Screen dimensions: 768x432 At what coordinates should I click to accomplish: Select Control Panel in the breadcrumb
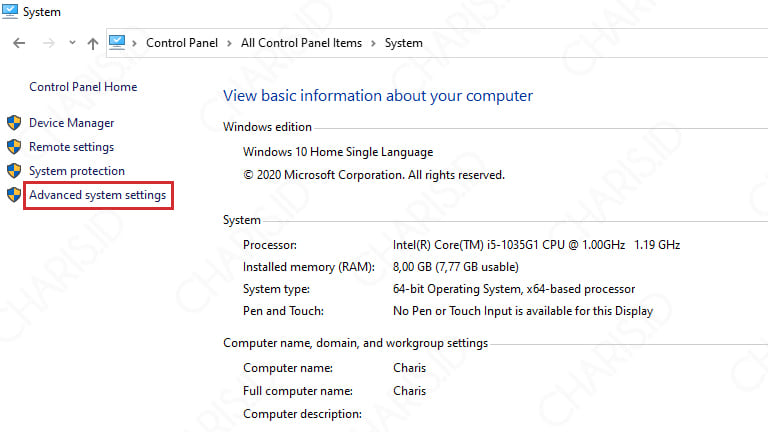(182, 43)
